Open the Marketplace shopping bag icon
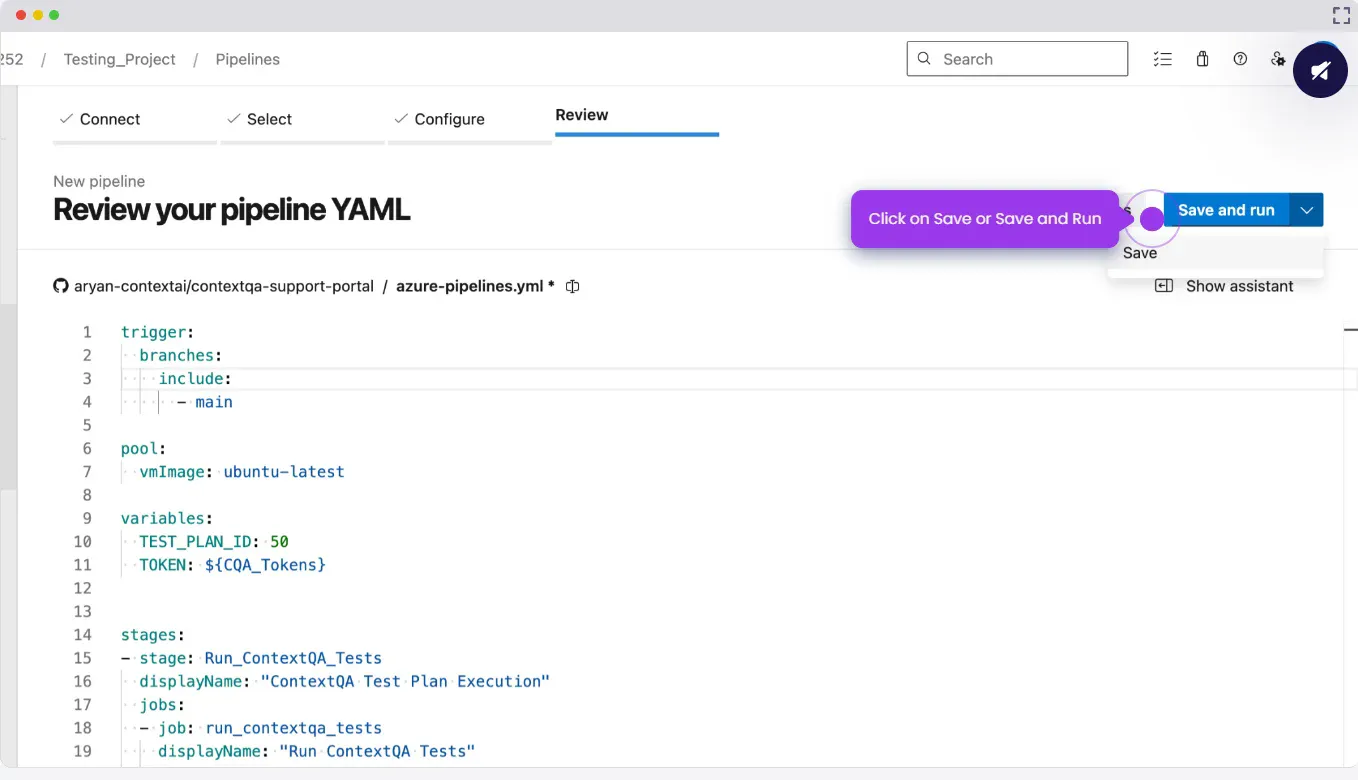Image resolution: width=1358 pixels, height=780 pixels. click(1202, 59)
